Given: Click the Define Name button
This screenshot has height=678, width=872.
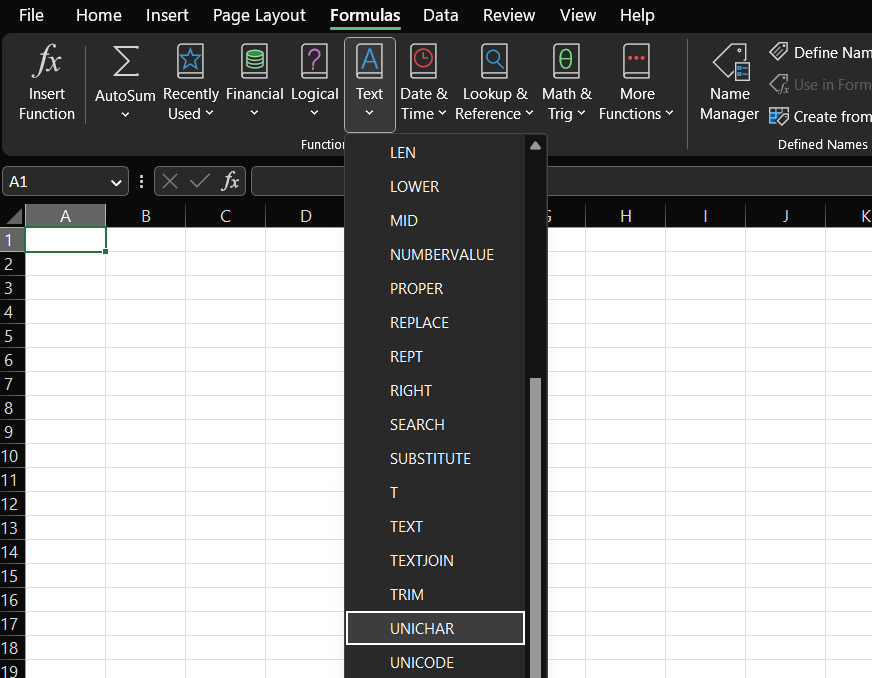Looking at the screenshot, I should pyautogui.click(x=820, y=52).
